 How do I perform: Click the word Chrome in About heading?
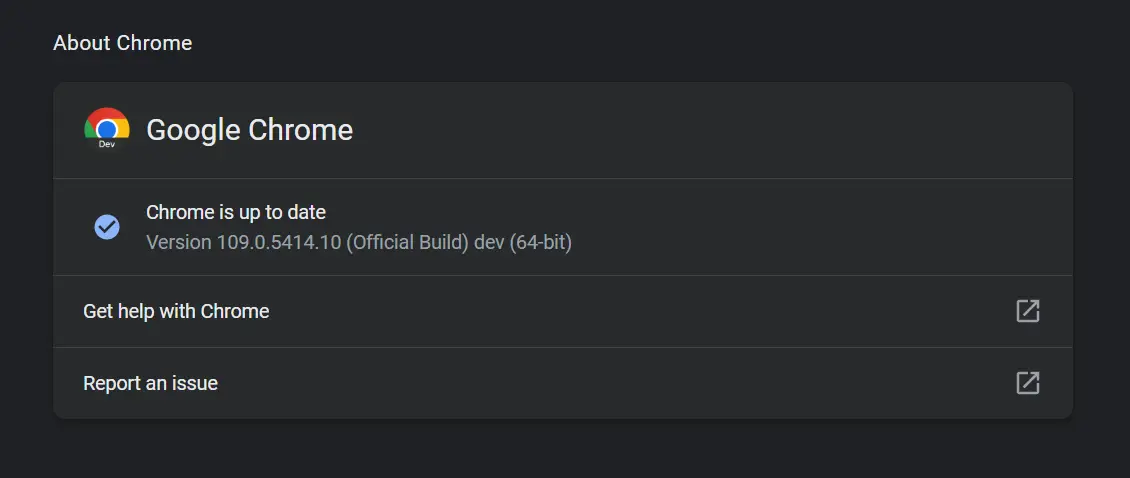coord(154,43)
